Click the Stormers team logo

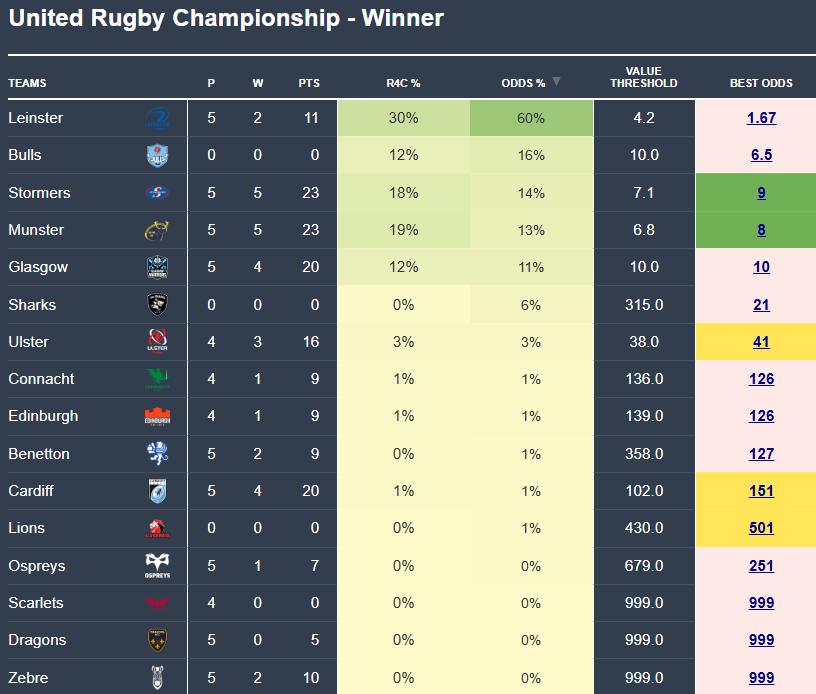click(x=157, y=193)
